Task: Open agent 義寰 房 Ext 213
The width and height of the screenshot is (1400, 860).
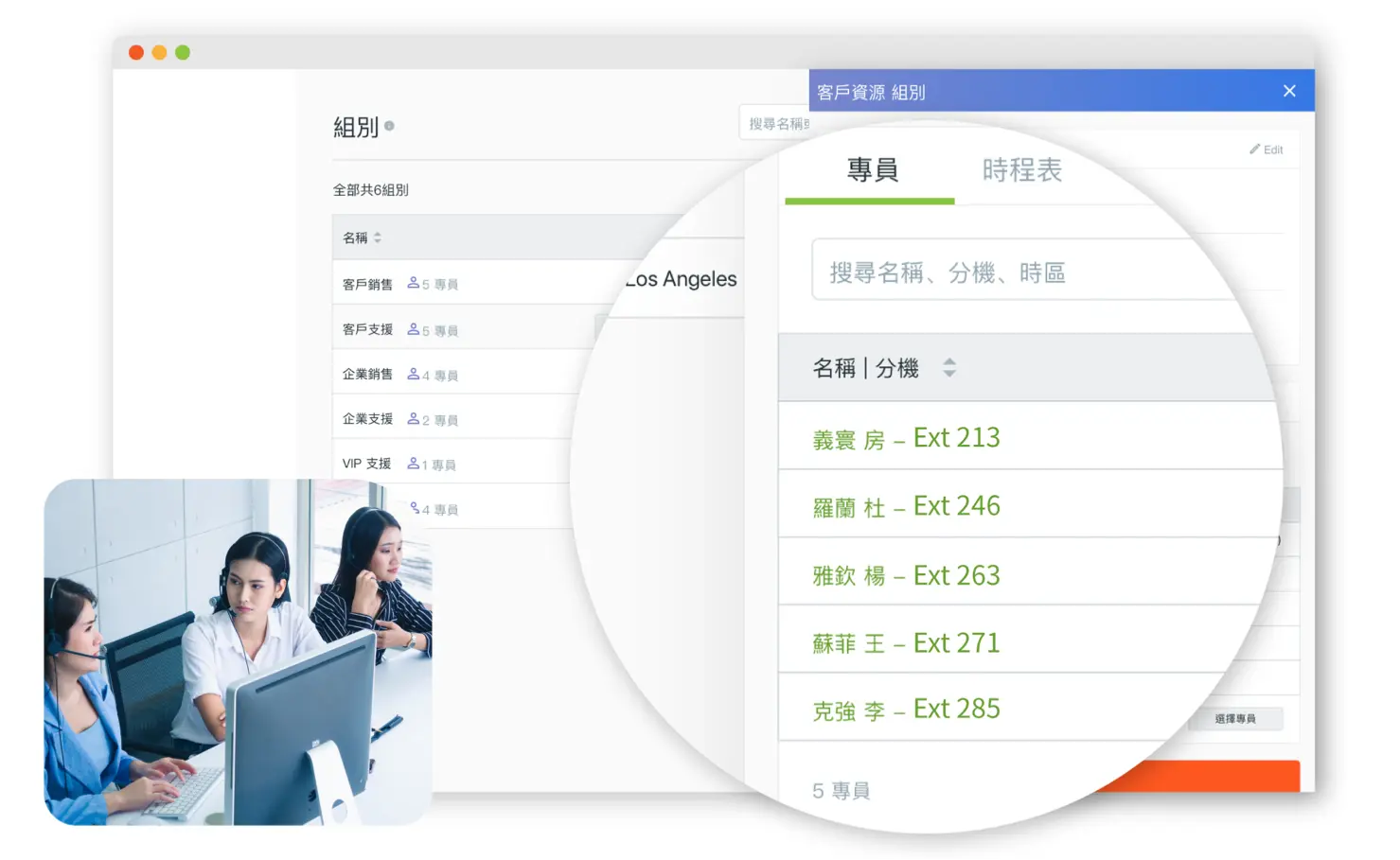Action: coord(906,438)
